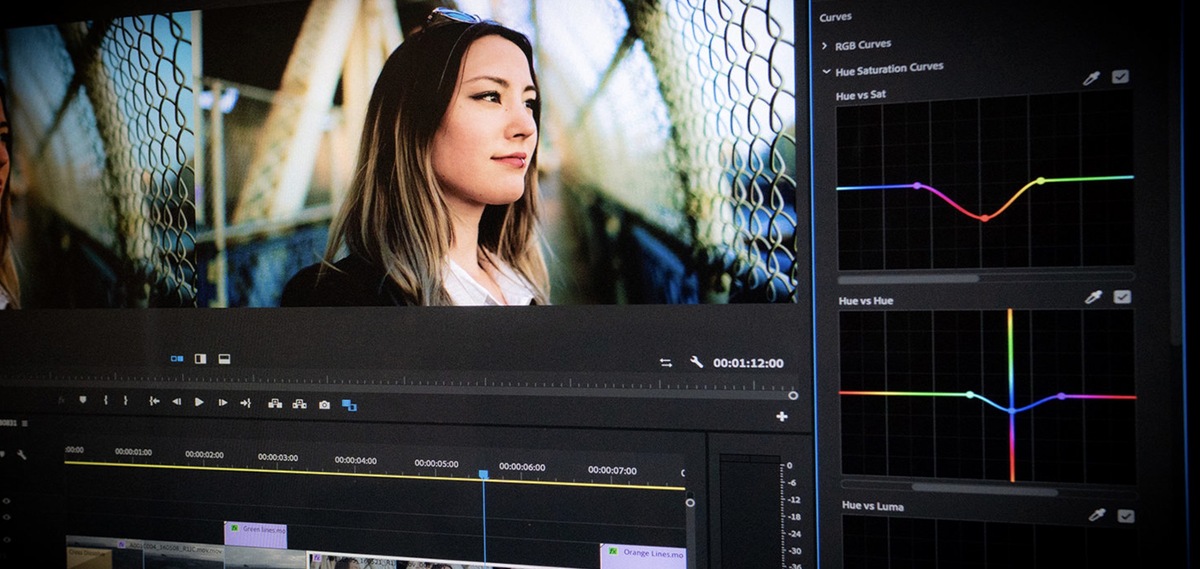
Task: Click 00:00:07:00 on timeline ruler
Action: (x=612, y=470)
